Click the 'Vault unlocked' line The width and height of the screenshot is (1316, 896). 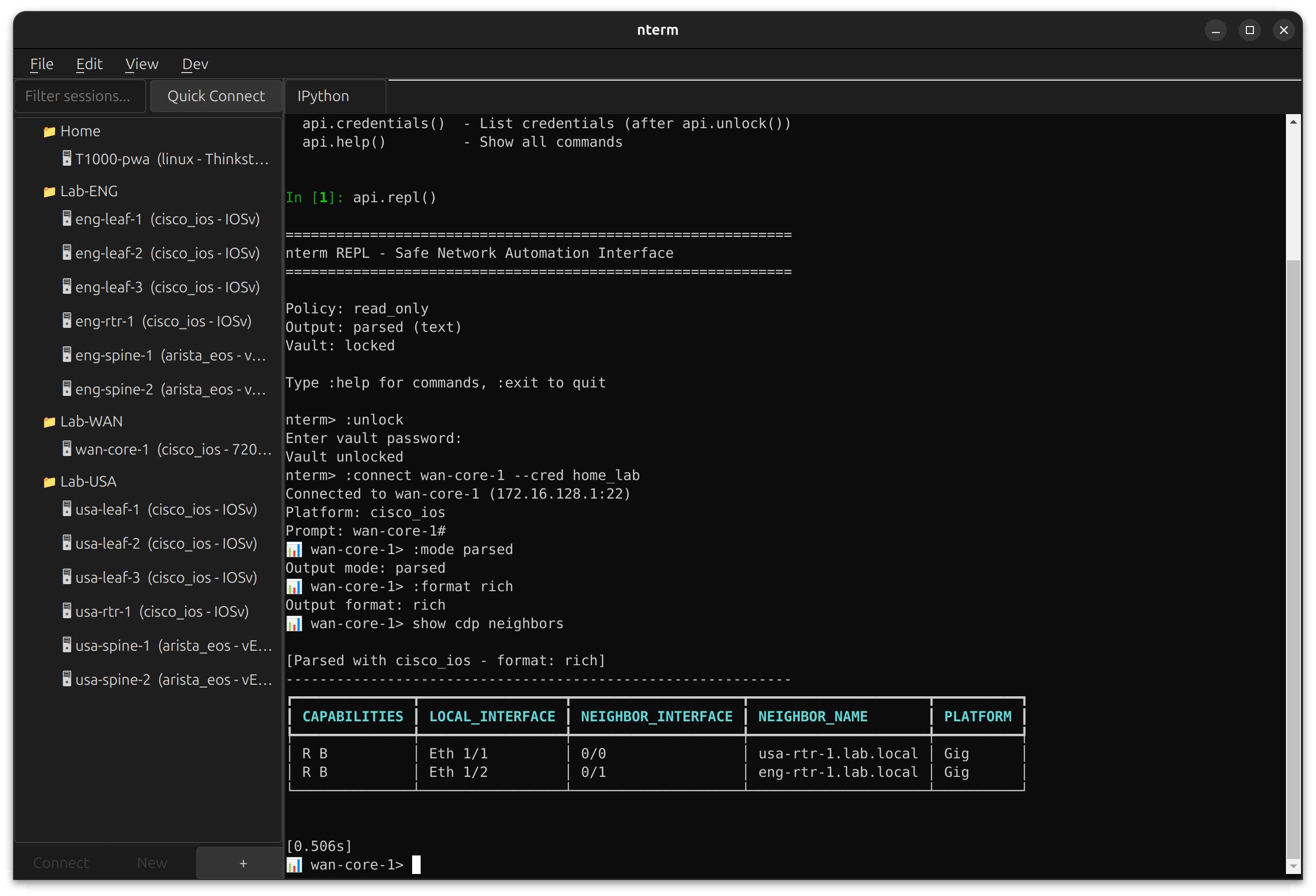pyautogui.click(x=345, y=457)
